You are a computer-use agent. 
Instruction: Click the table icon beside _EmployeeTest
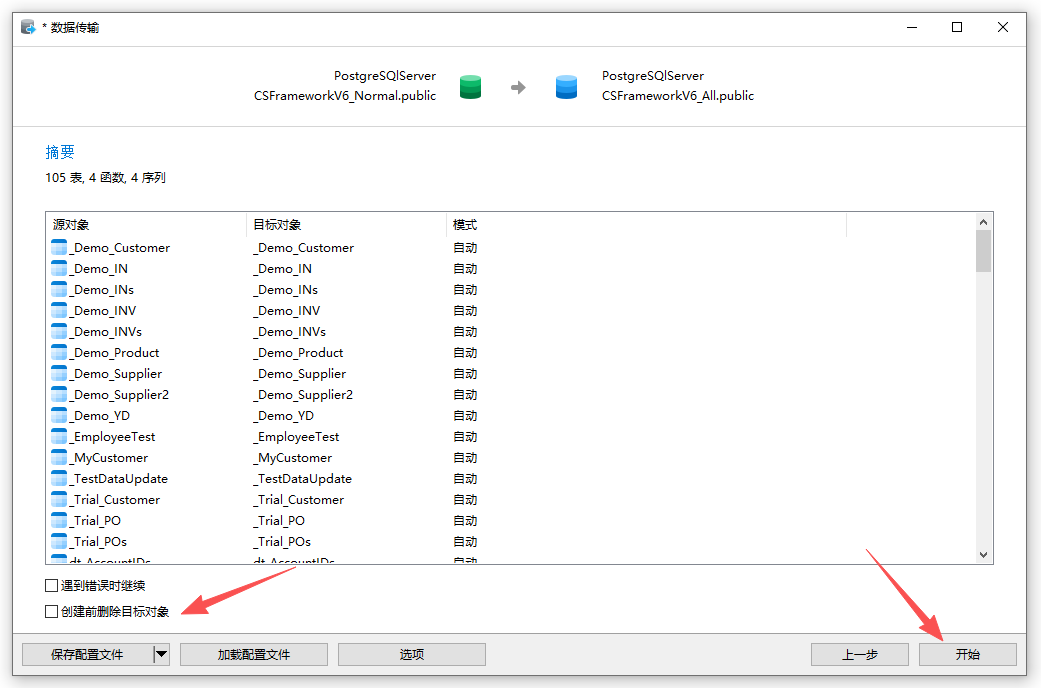click(57, 436)
